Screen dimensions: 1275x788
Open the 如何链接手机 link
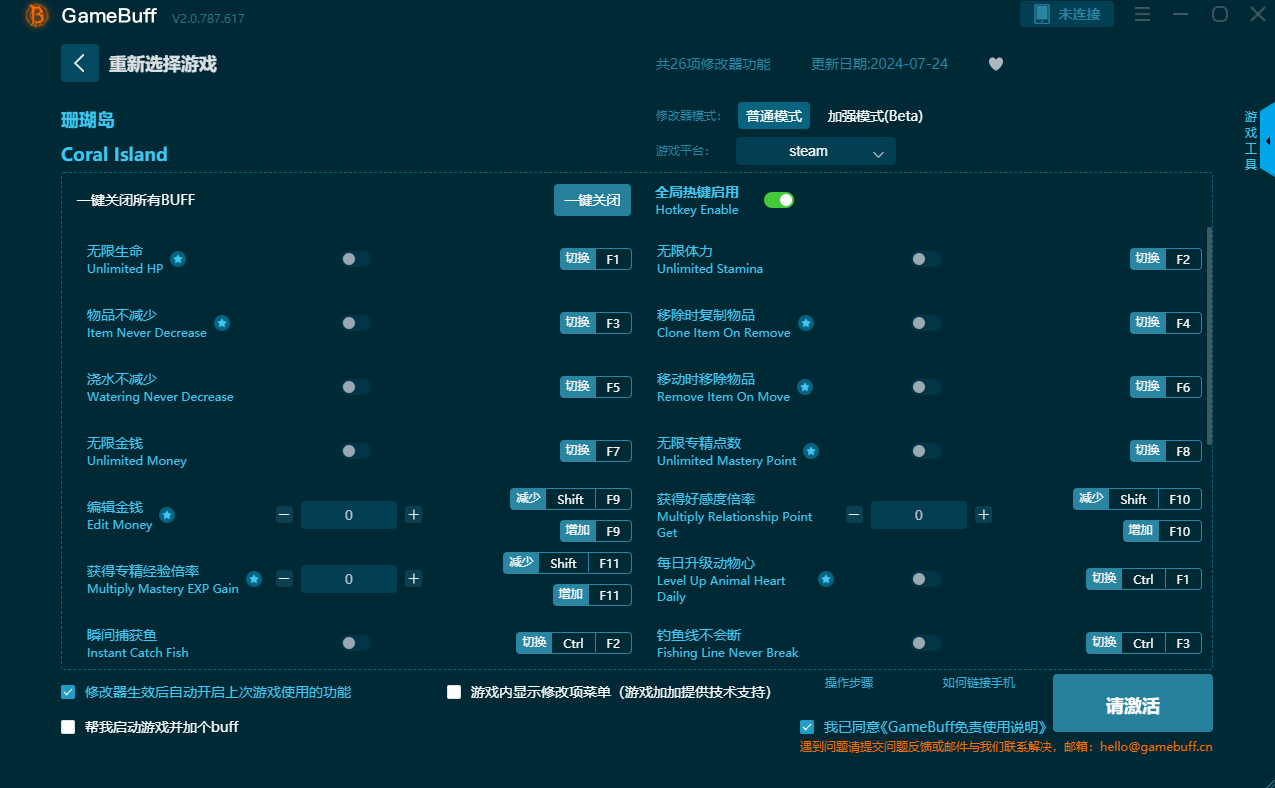coord(978,682)
